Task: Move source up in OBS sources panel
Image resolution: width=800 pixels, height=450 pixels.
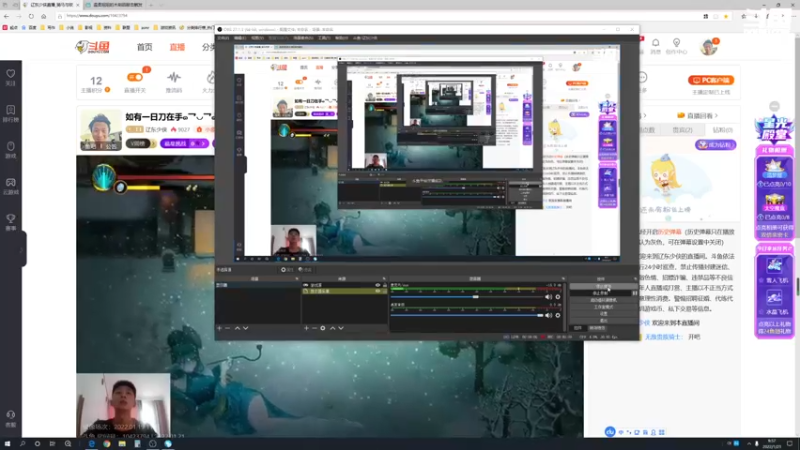Action: pos(333,328)
